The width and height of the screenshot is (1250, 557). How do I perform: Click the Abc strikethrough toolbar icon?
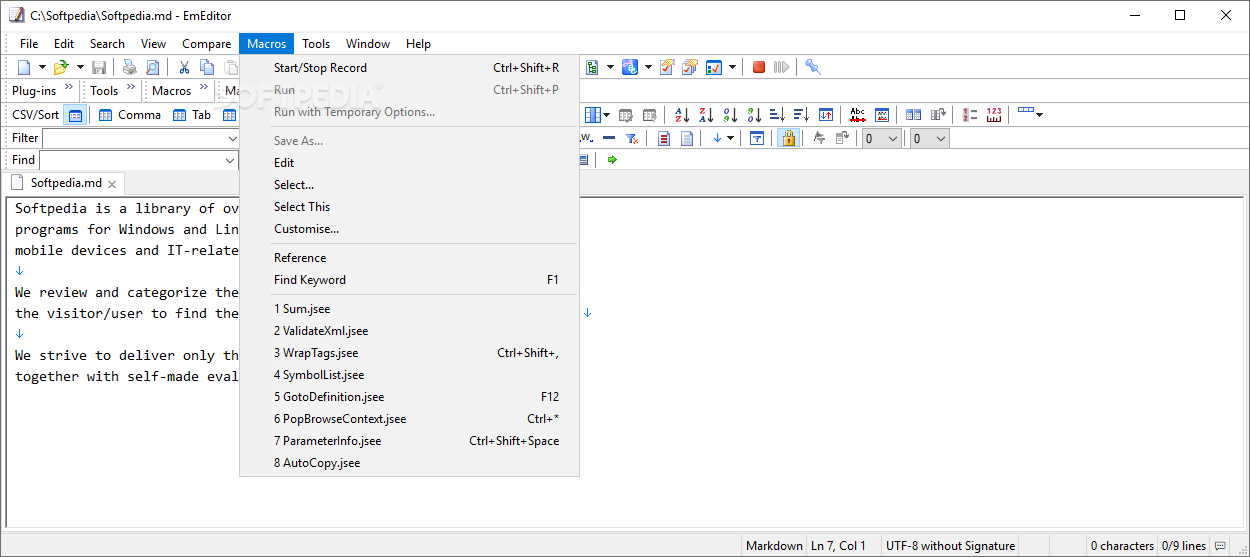pyautogui.click(x=857, y=115)
